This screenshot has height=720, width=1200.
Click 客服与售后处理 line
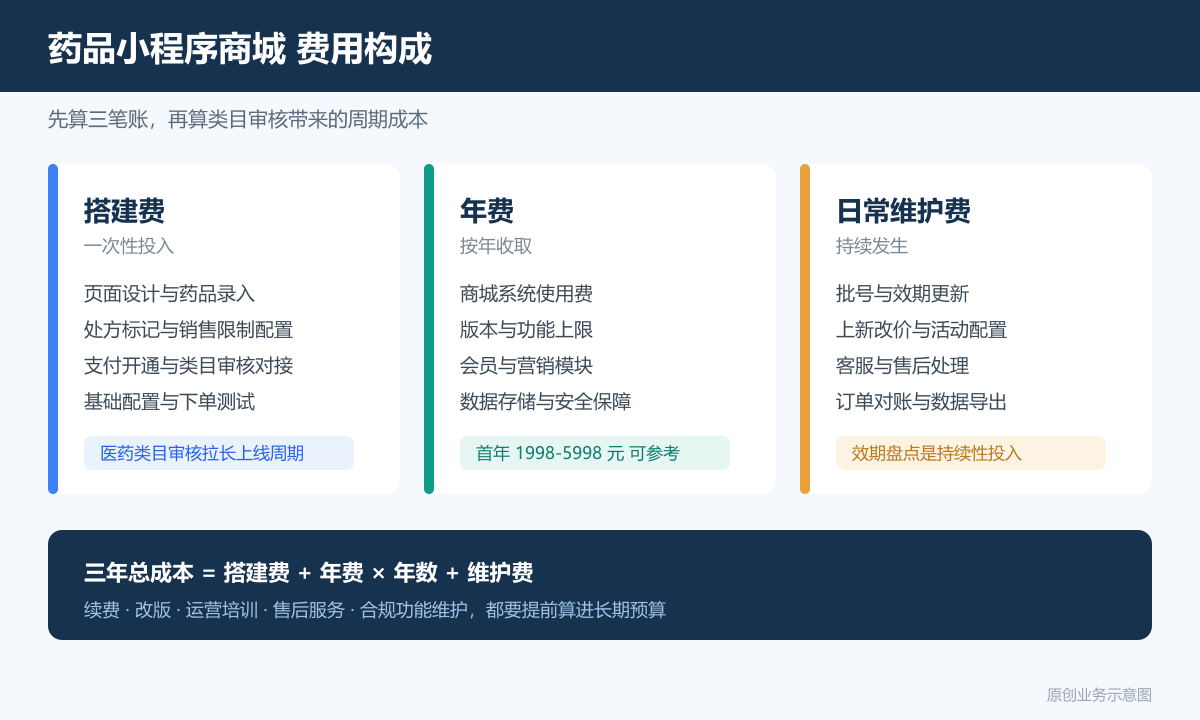coord(903,366)
